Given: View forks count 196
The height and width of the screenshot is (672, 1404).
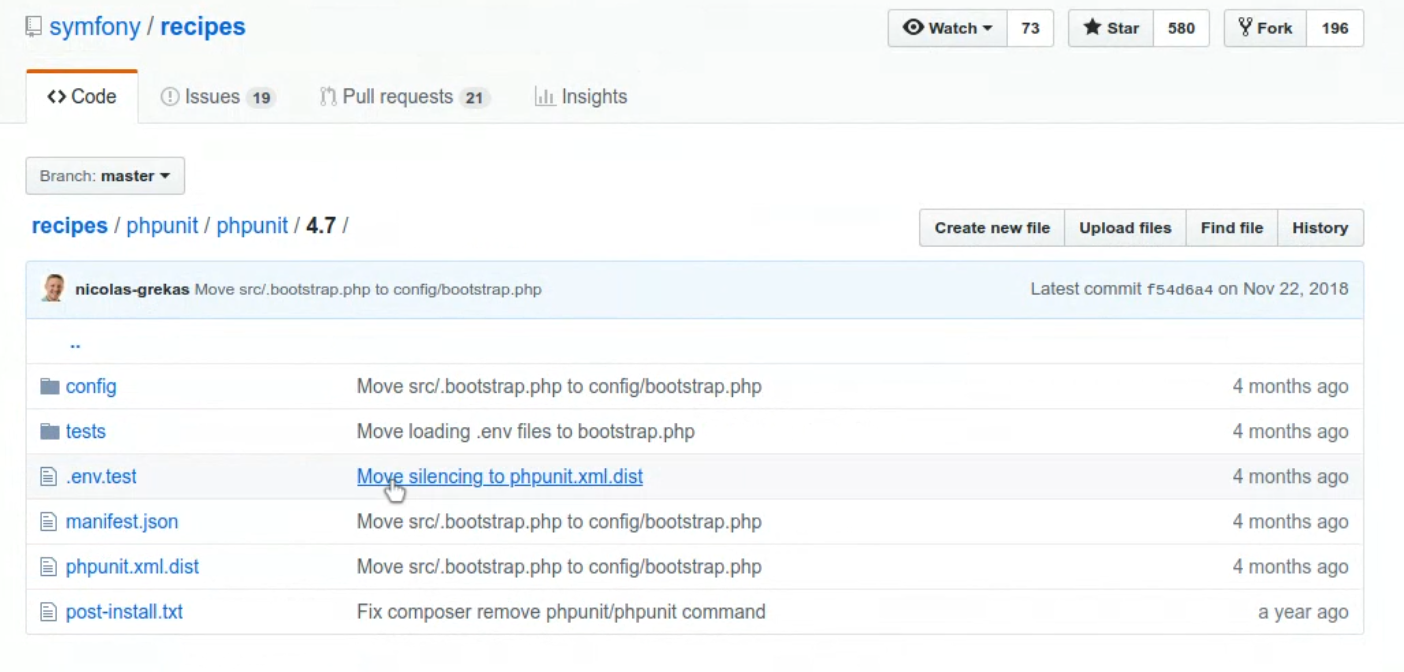Looking at the screenshot, I should 1335,28.
